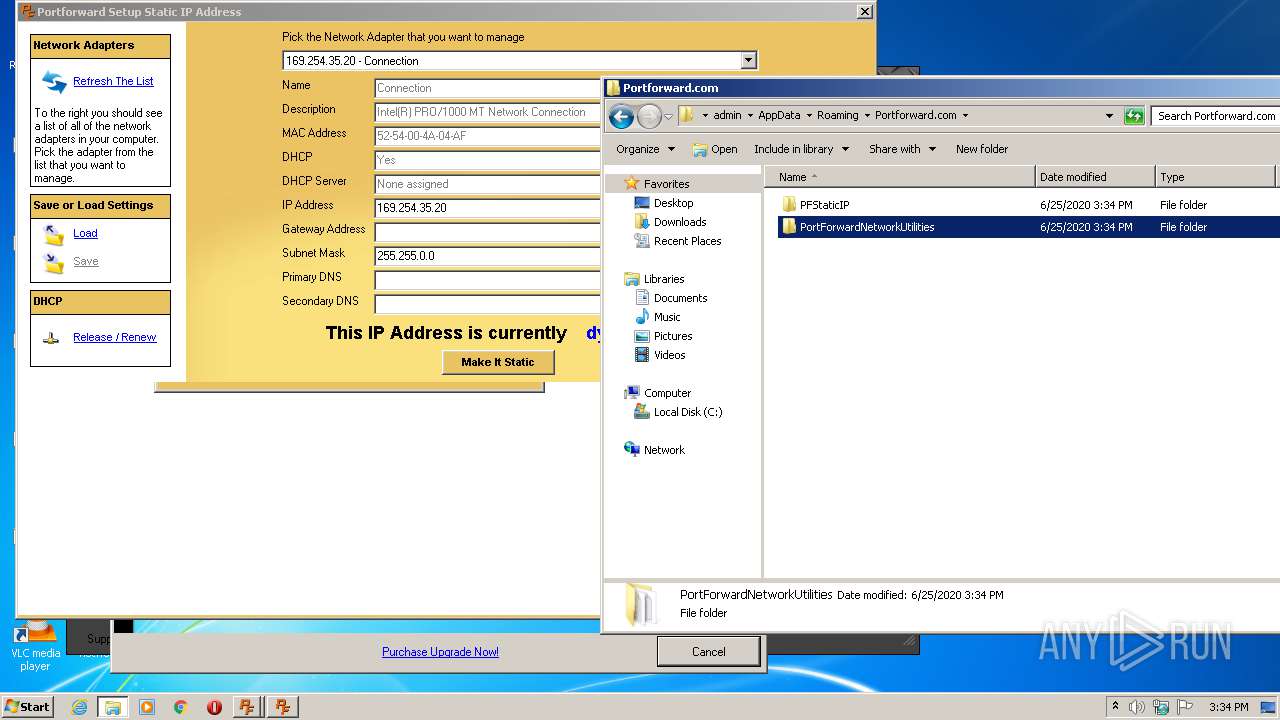Switch to second Portforward taskbar app
The image size is (1280, 720).
pos(283,707)
